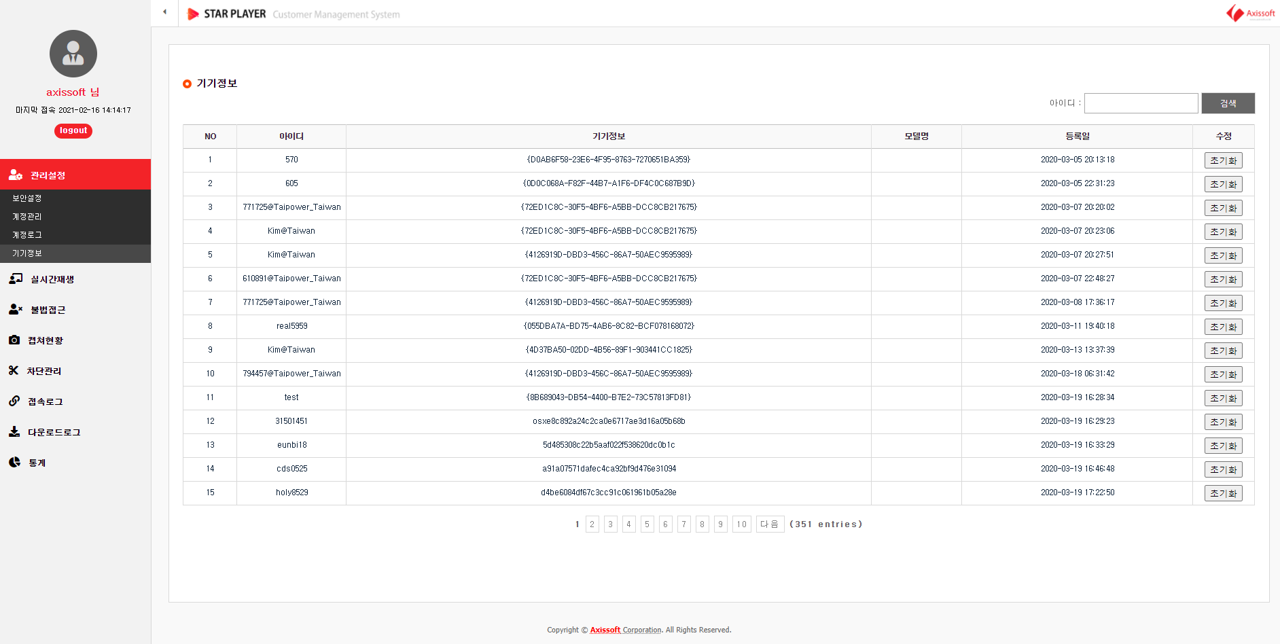Focus the 아이디 search input field
The height and width of the screenshot is (644, 1280).
[1140, 103]
